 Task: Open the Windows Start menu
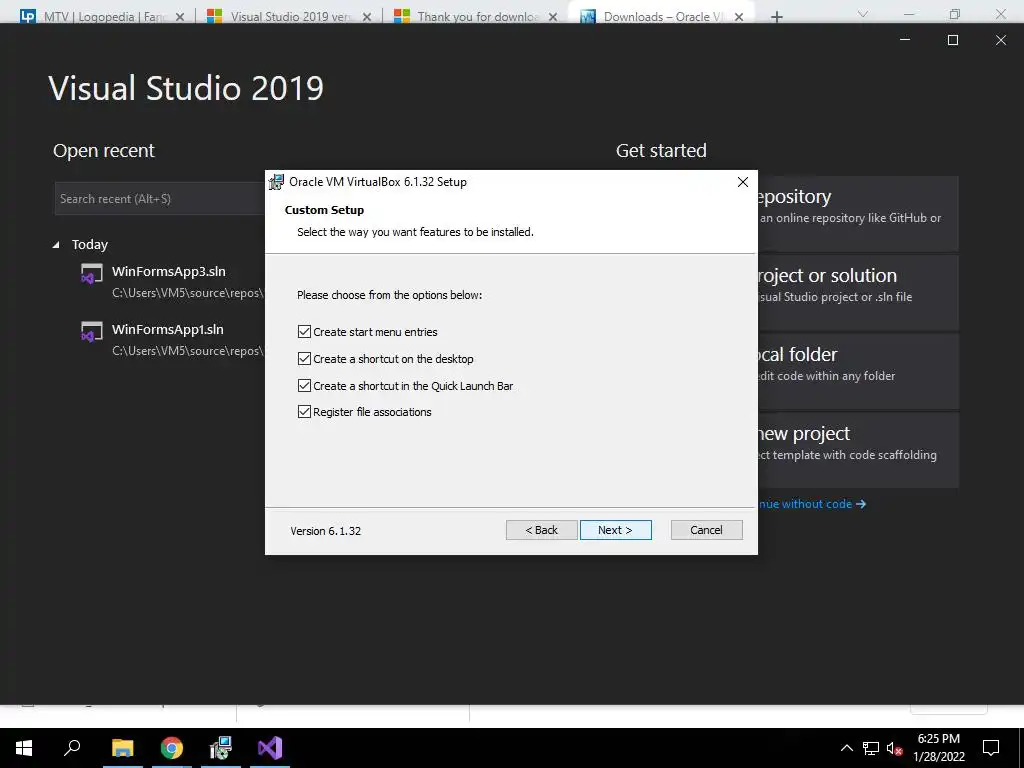[x=24, y=748]
